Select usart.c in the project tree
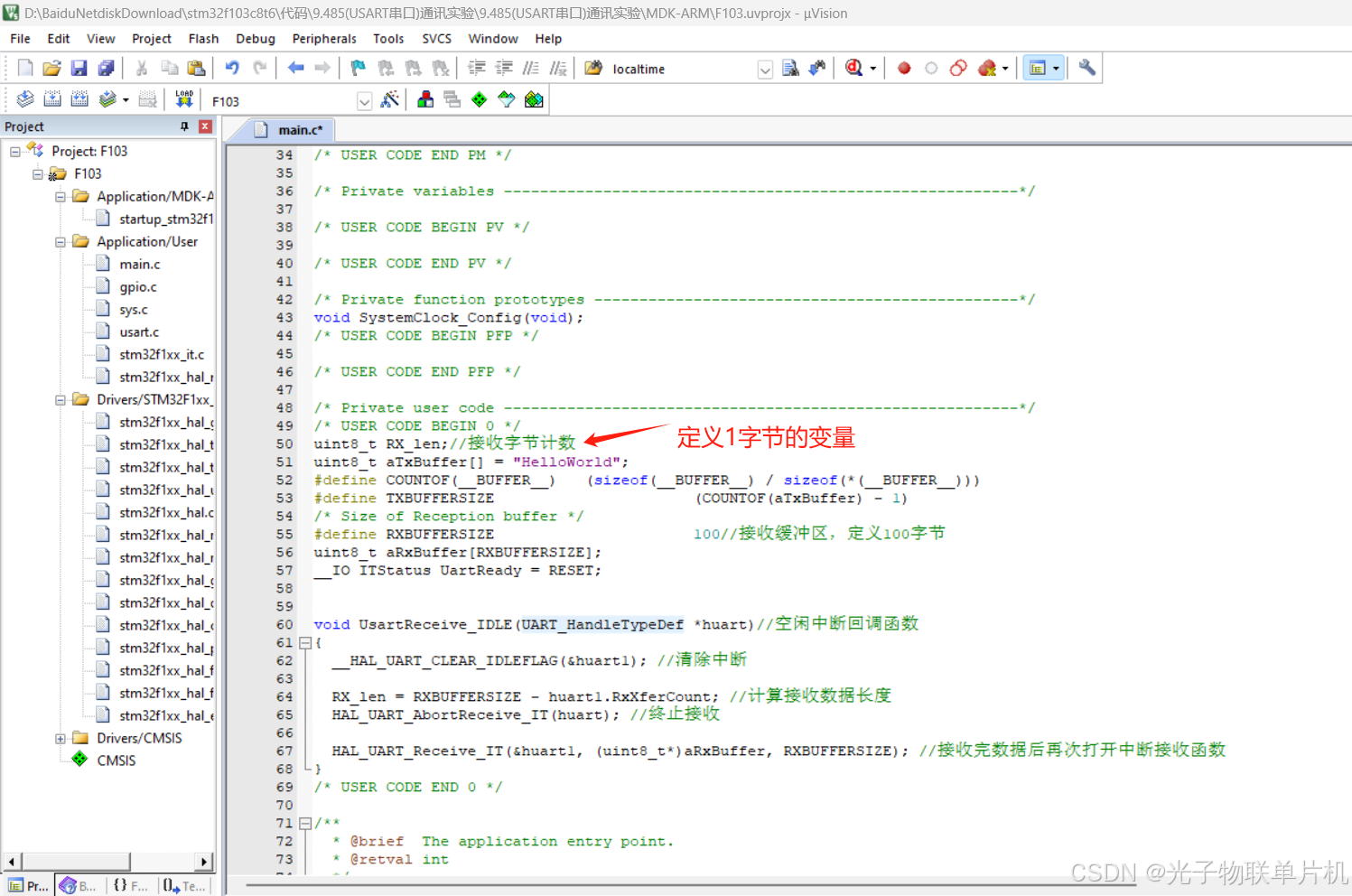Screen dimensions: 1352x896 pyautogui.click(x=139, y=332)
